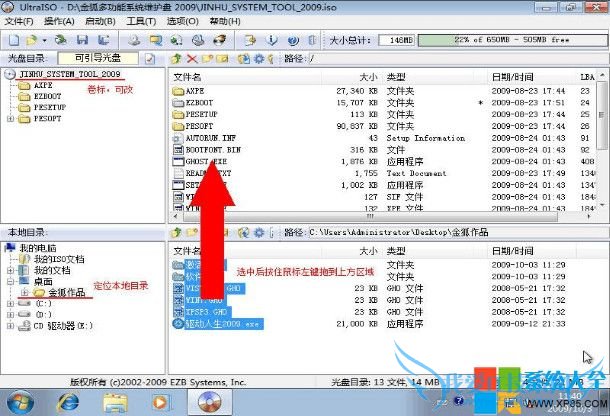Sort disc file list by 日期/时间 header
This screenshot has height=416, width=610.
[x=531, y=77]
